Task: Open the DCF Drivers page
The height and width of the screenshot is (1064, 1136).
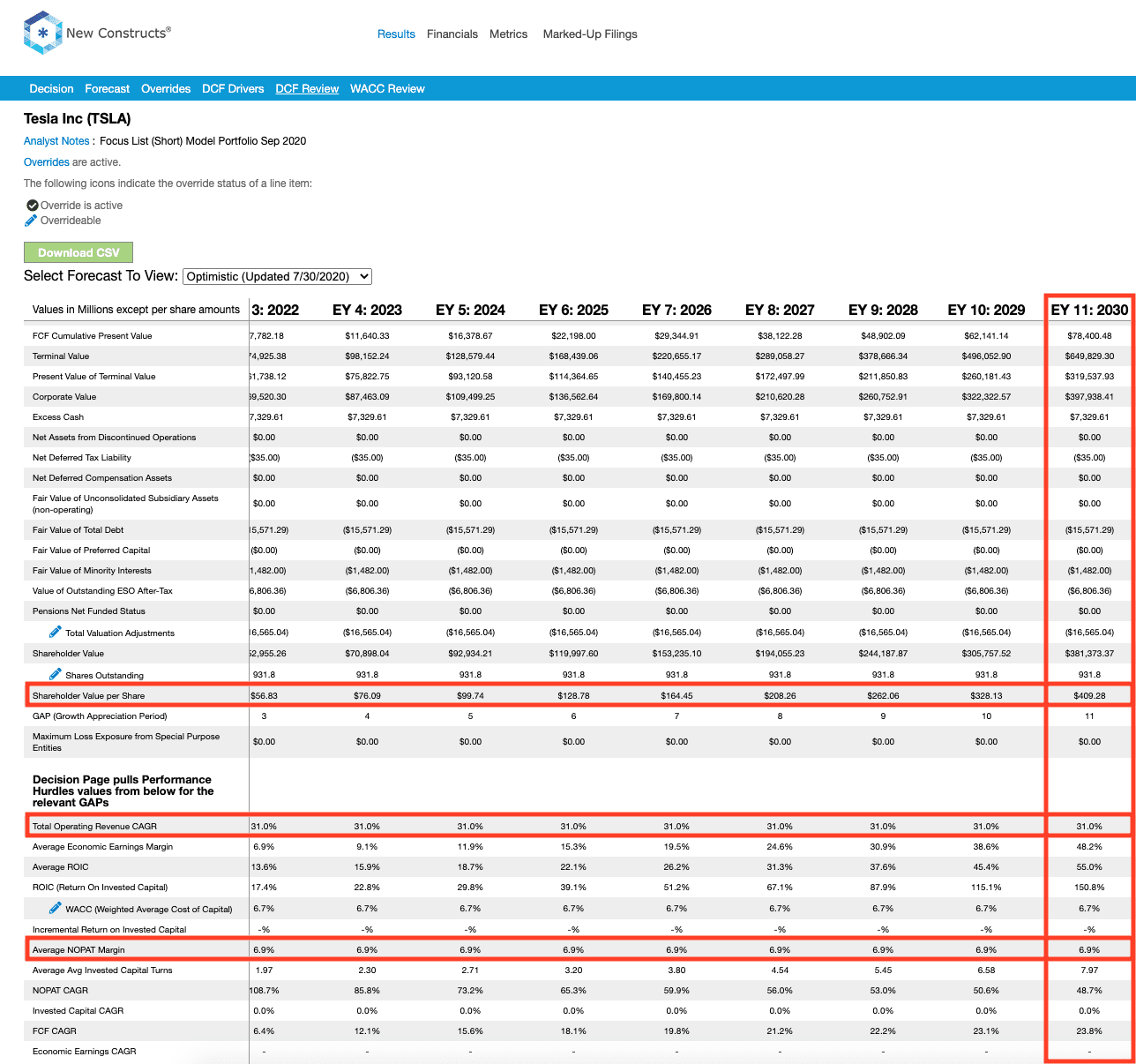Action: coord(233,88)
